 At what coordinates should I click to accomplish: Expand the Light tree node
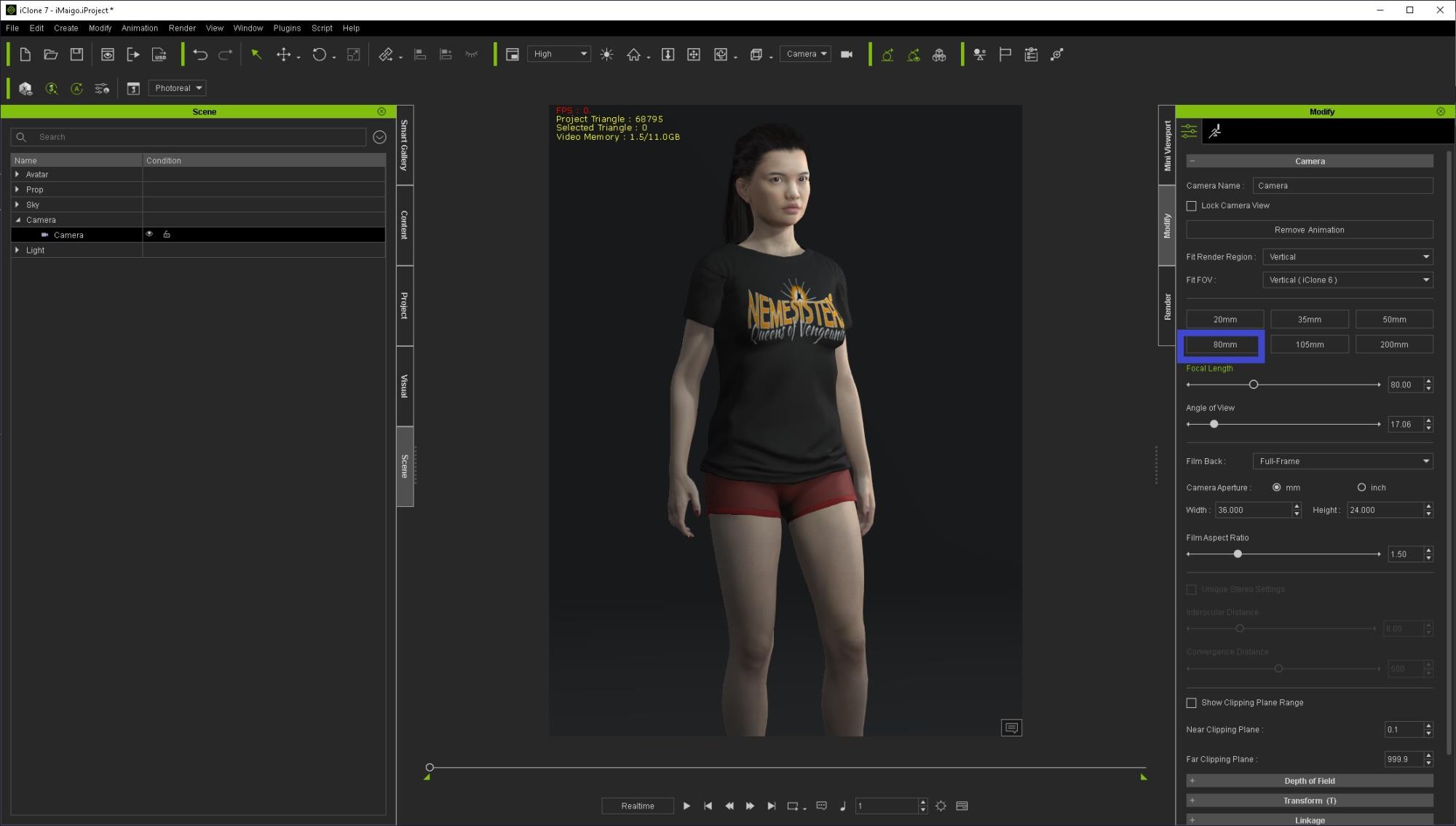(x=17, y=250)
